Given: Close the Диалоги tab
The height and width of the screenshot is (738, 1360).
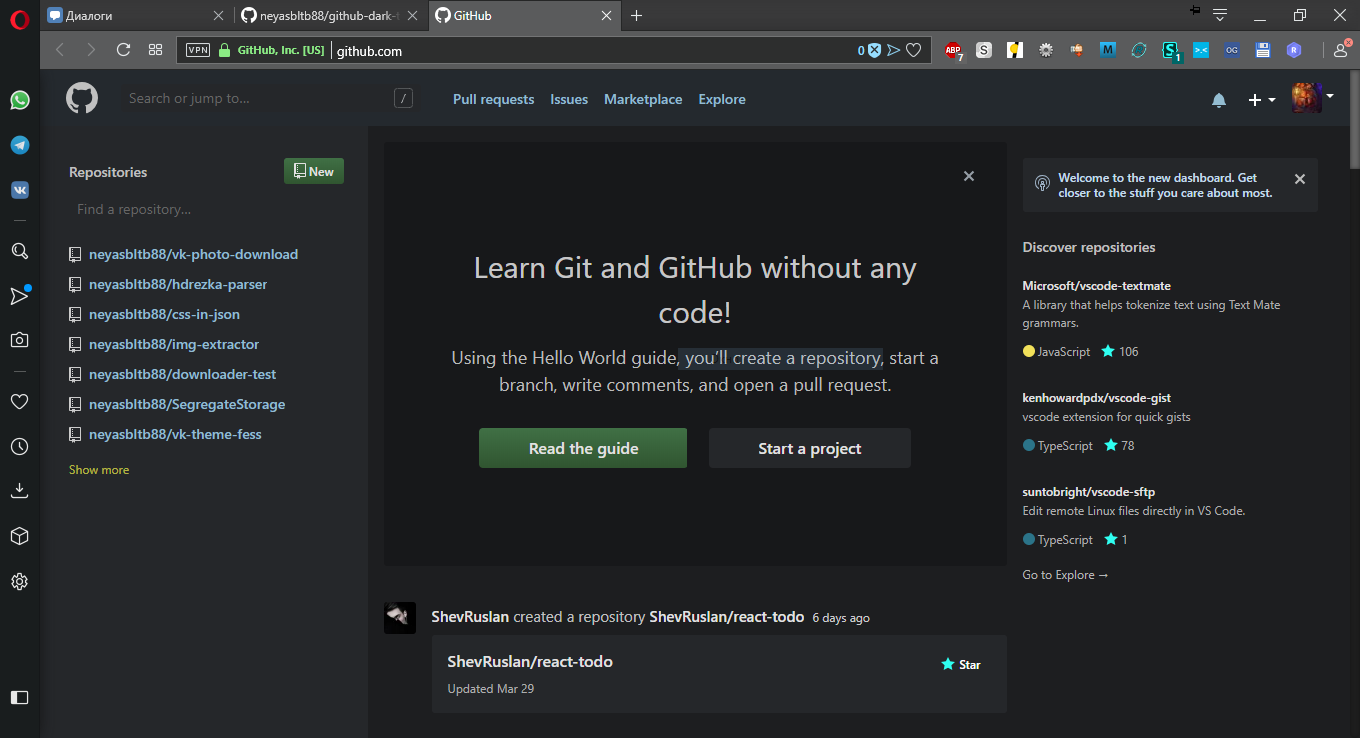Looking at the screenshot, I should tap(220, 16).
